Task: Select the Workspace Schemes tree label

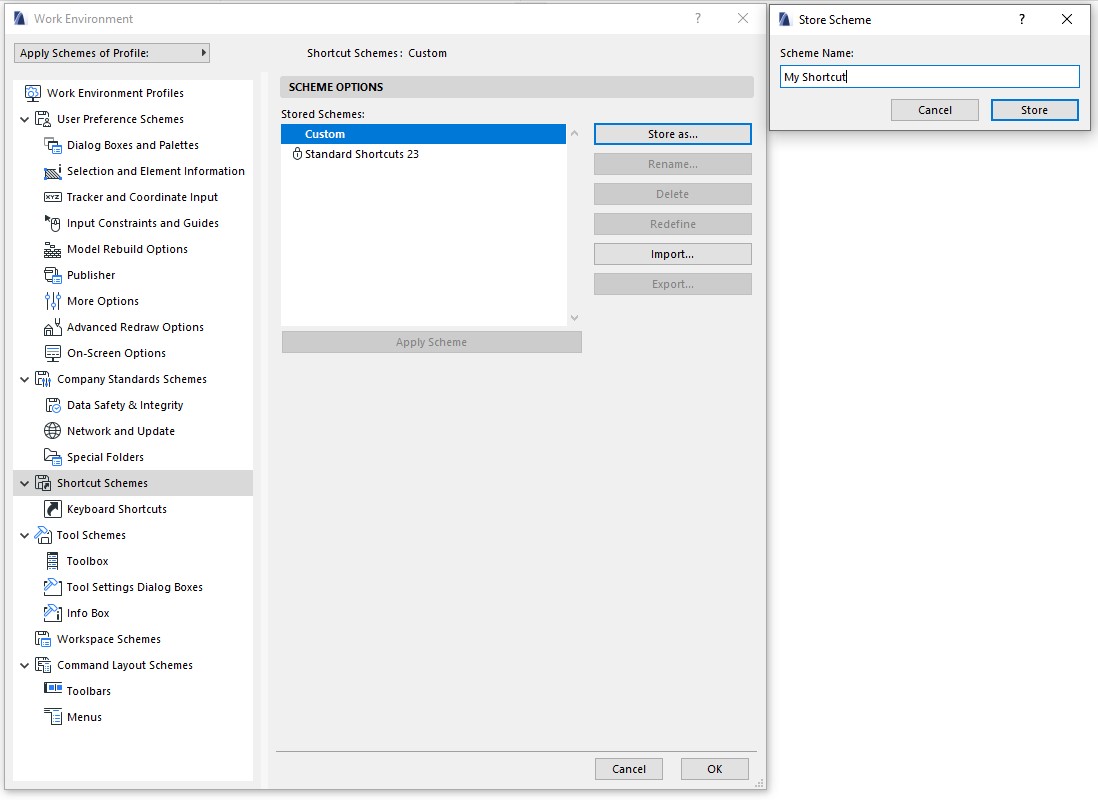Action: pos(109,639)
